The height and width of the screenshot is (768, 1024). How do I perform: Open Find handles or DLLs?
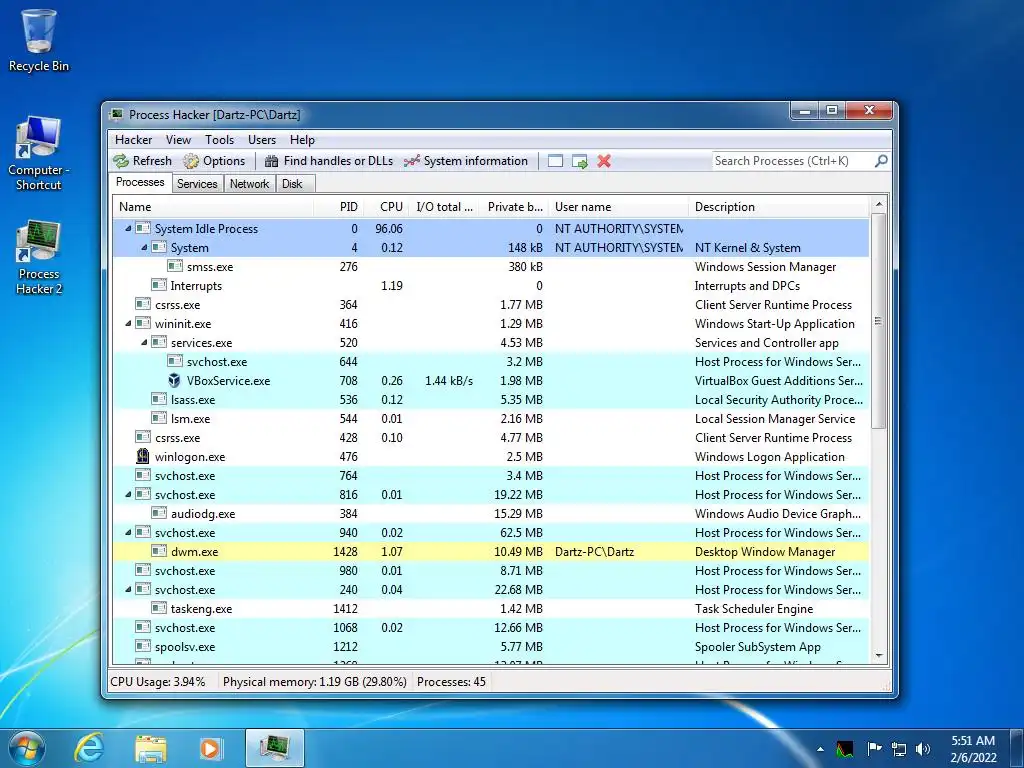329,161
